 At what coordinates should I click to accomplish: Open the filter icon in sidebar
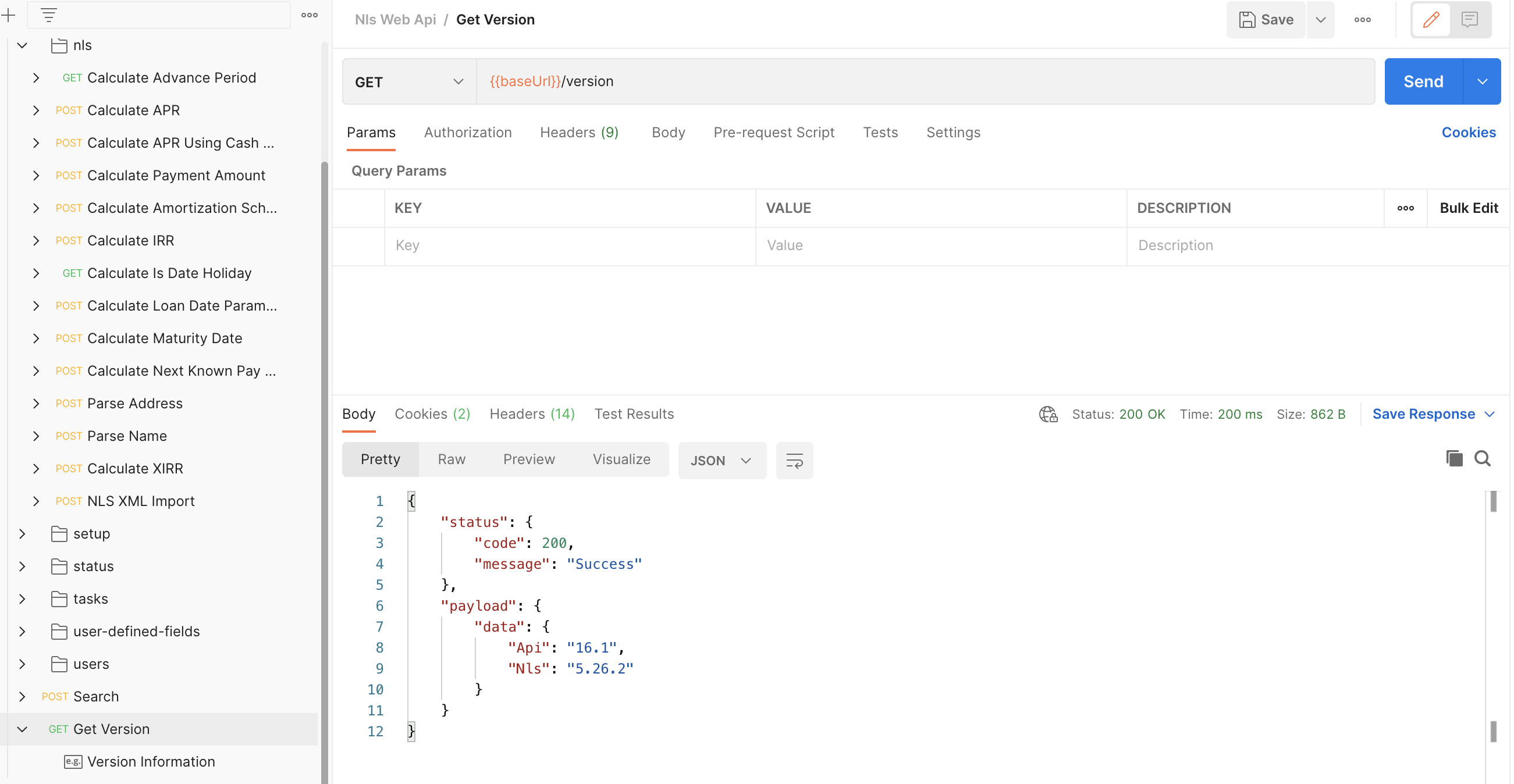pyautogui.click(x=49, y=15)
